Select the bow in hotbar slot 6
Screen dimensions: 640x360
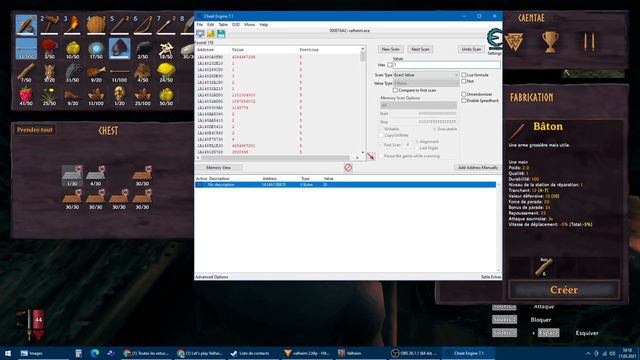pos(142,25)
